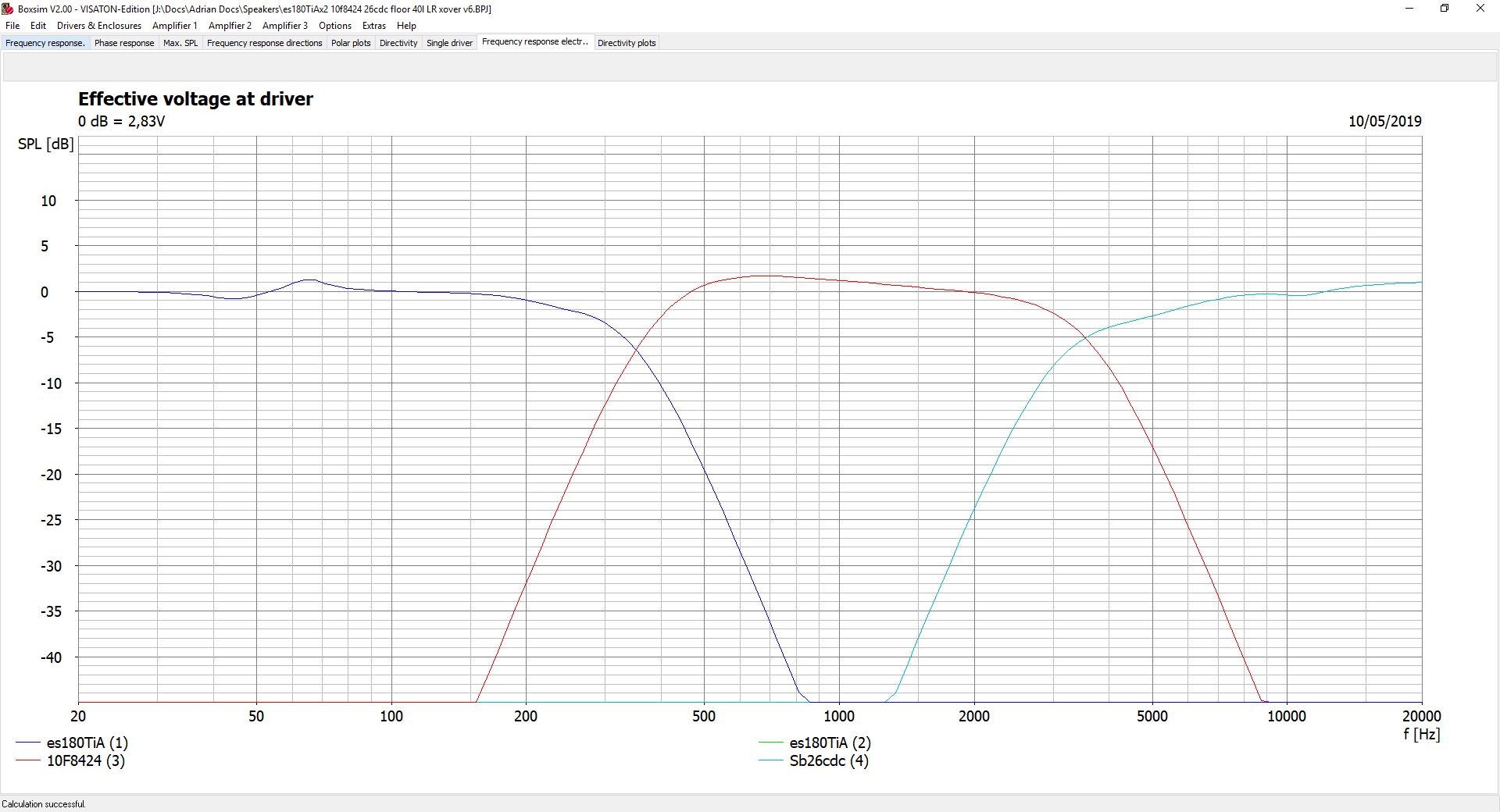
Task: Open the Options menu
Action: (335, 26)
